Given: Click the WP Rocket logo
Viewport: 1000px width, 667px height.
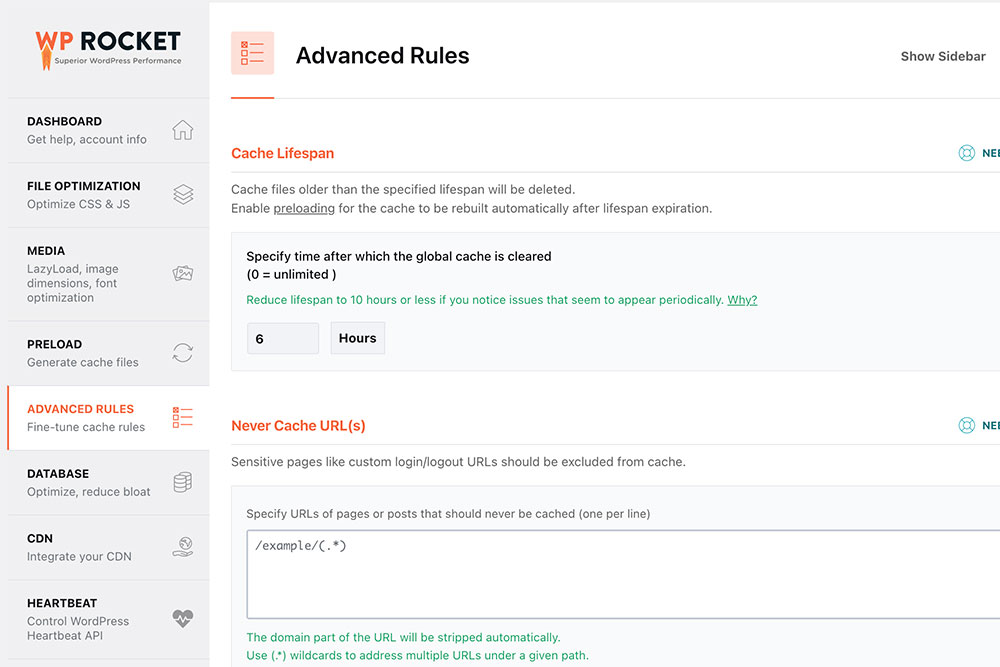Looking at the screenshot, I should click(x=108, y=49).
